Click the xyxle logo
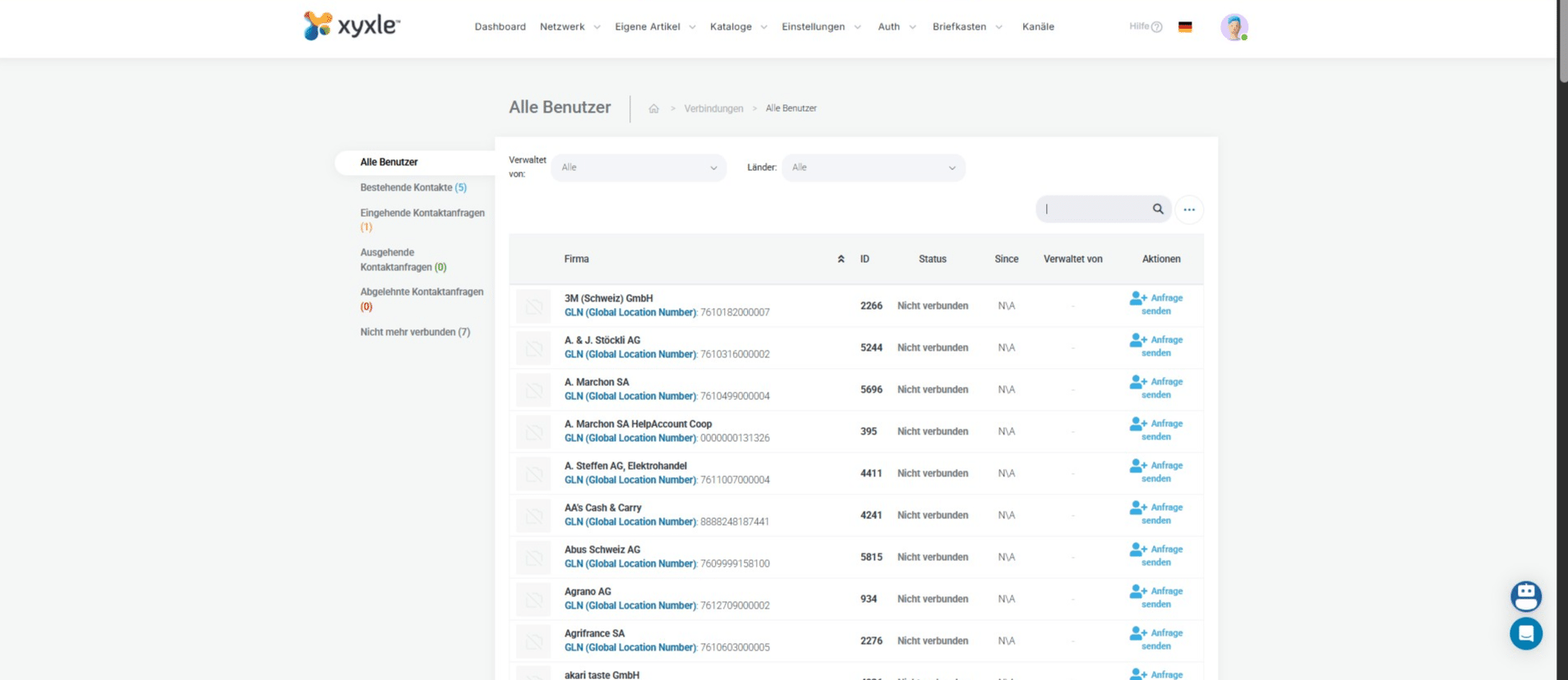This screenshot has height=680, width=1568. [x=352, y=26]
